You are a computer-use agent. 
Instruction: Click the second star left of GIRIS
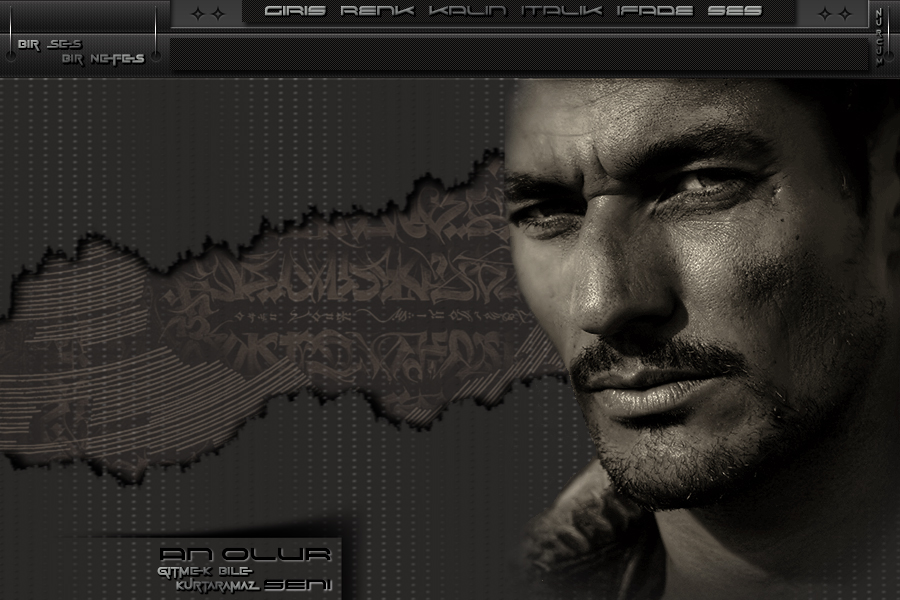point(220,13)
